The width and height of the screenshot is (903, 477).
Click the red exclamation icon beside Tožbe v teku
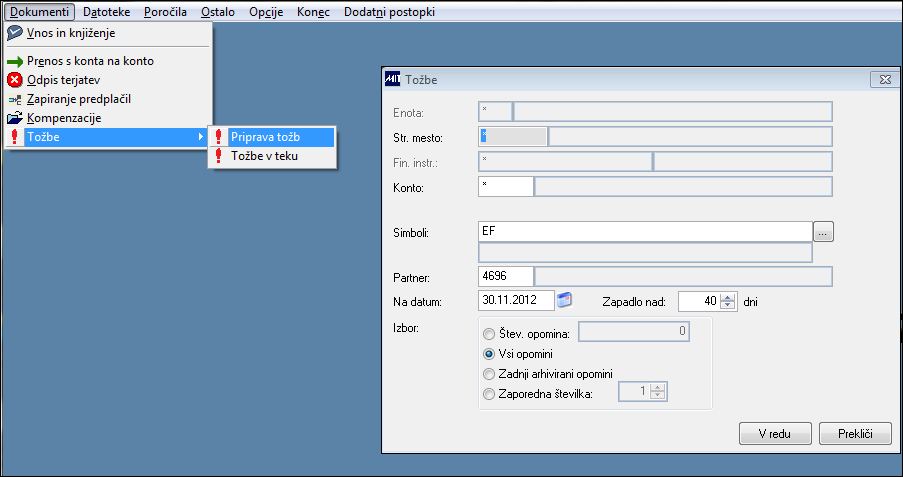218,156
